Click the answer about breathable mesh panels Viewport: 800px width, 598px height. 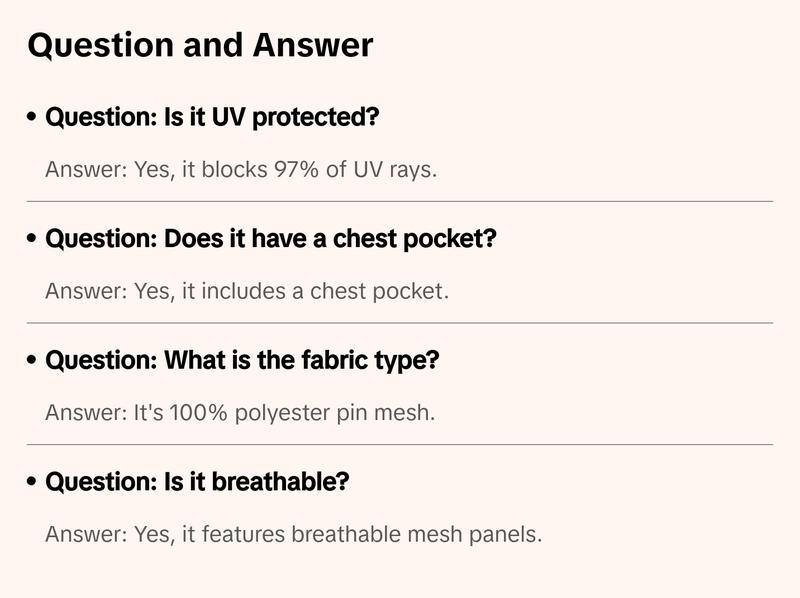[293, 534]
